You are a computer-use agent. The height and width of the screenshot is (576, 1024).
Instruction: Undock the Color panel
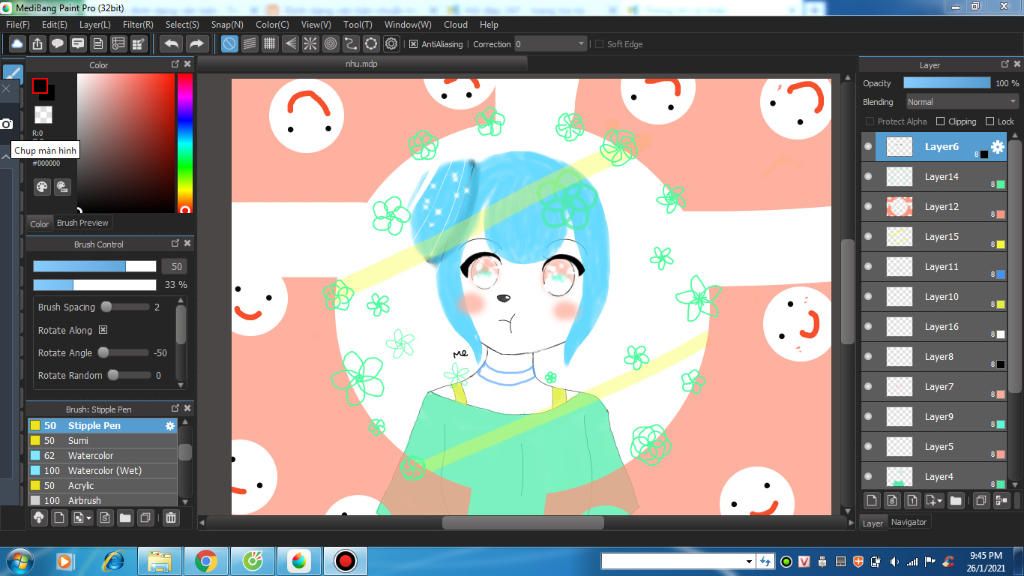[175, 64]
